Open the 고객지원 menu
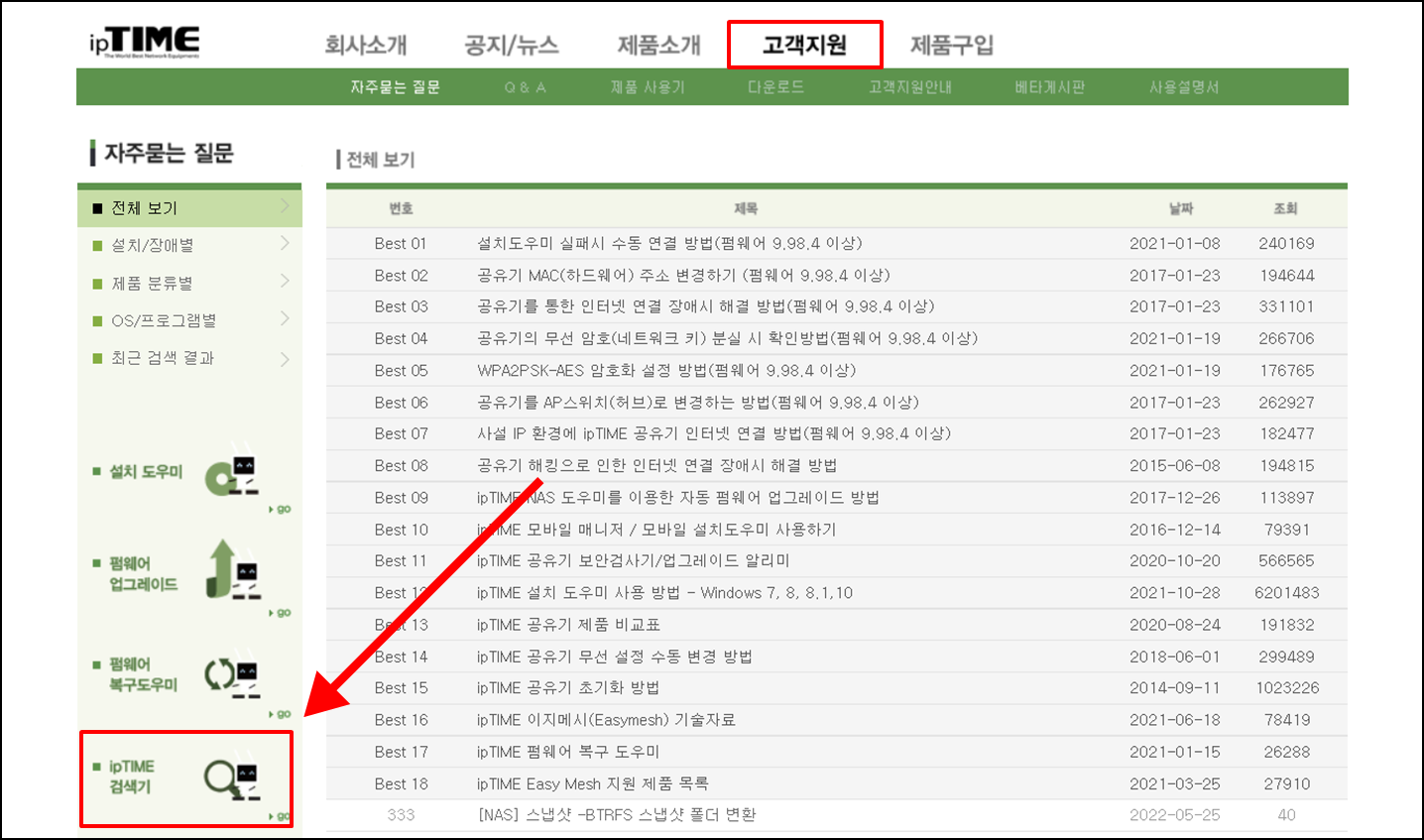 (804, 44)
